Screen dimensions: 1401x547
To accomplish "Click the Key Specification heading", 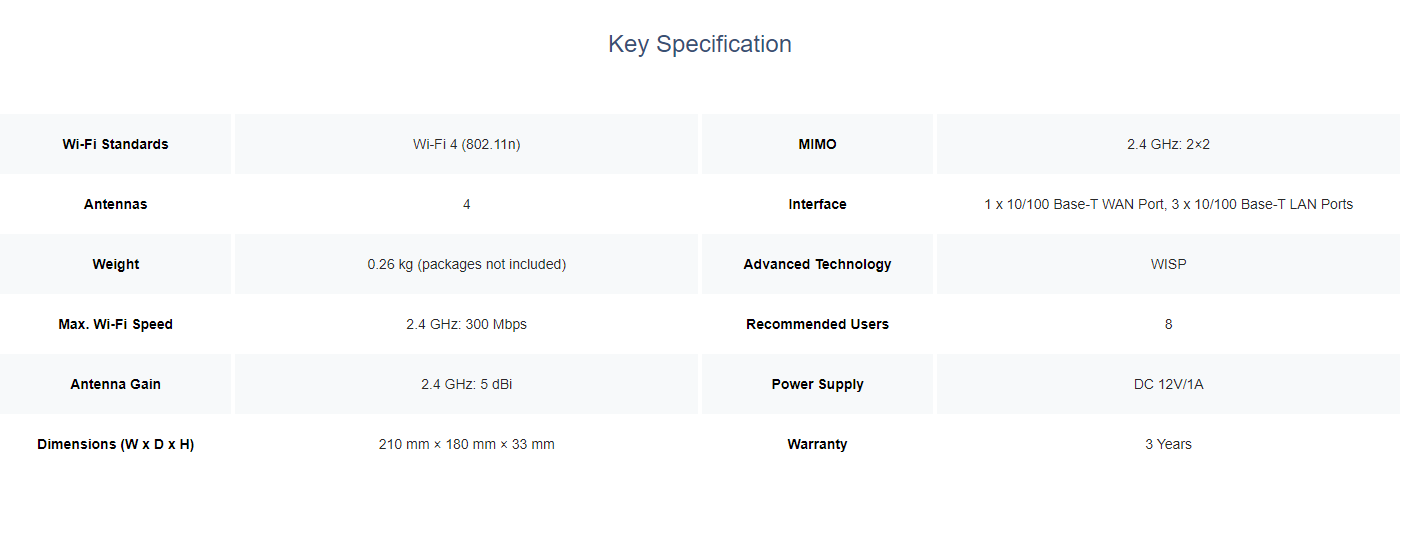I will pos(700,44).
